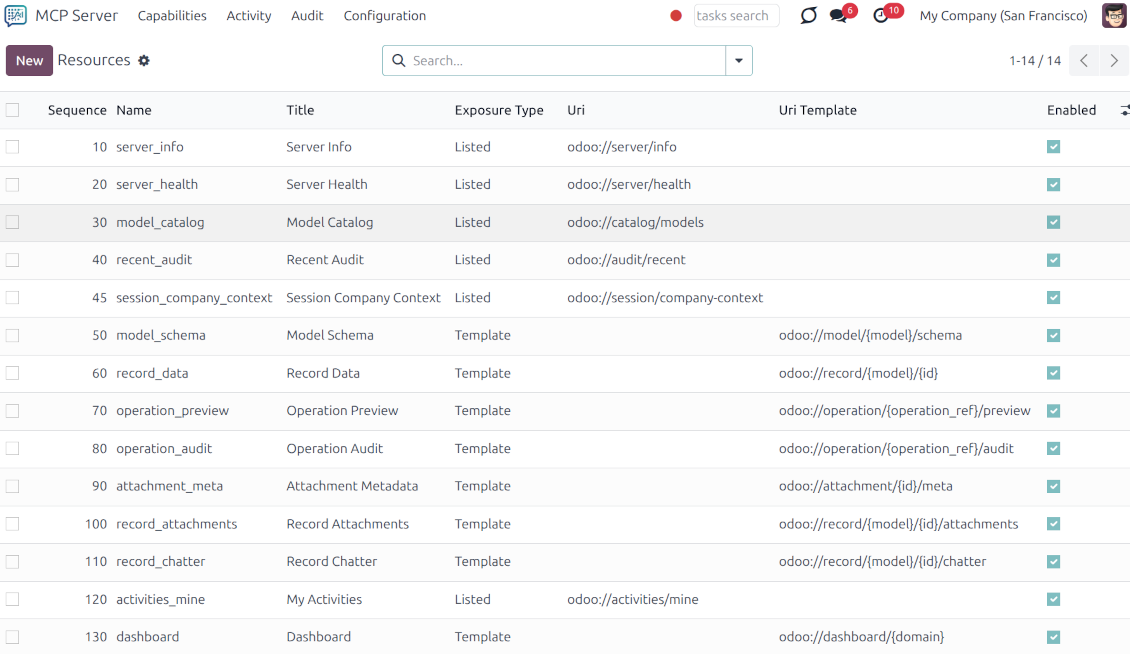Image resolution: width=1130 pixels, height=654 pixels.
Task: Click the New button
Action: [x=28, y=60]
